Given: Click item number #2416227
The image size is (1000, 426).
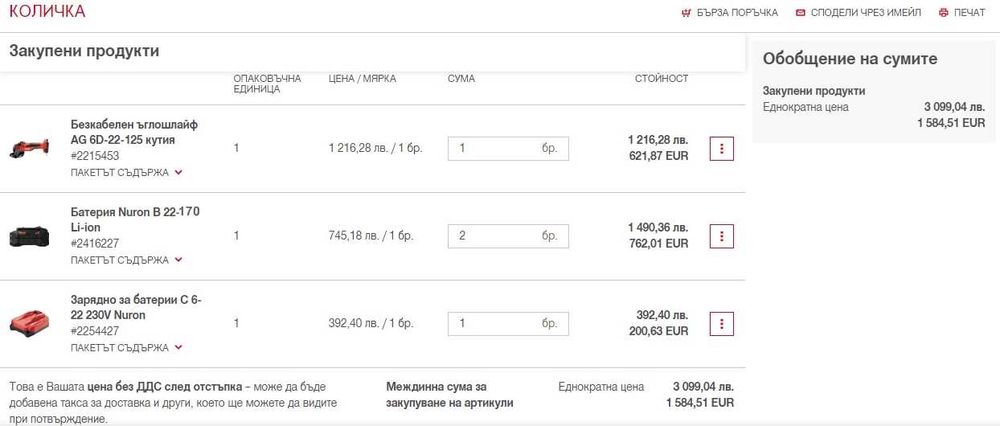Looking at the screenshot, I should pyautogui.click(x=94, y=244).
